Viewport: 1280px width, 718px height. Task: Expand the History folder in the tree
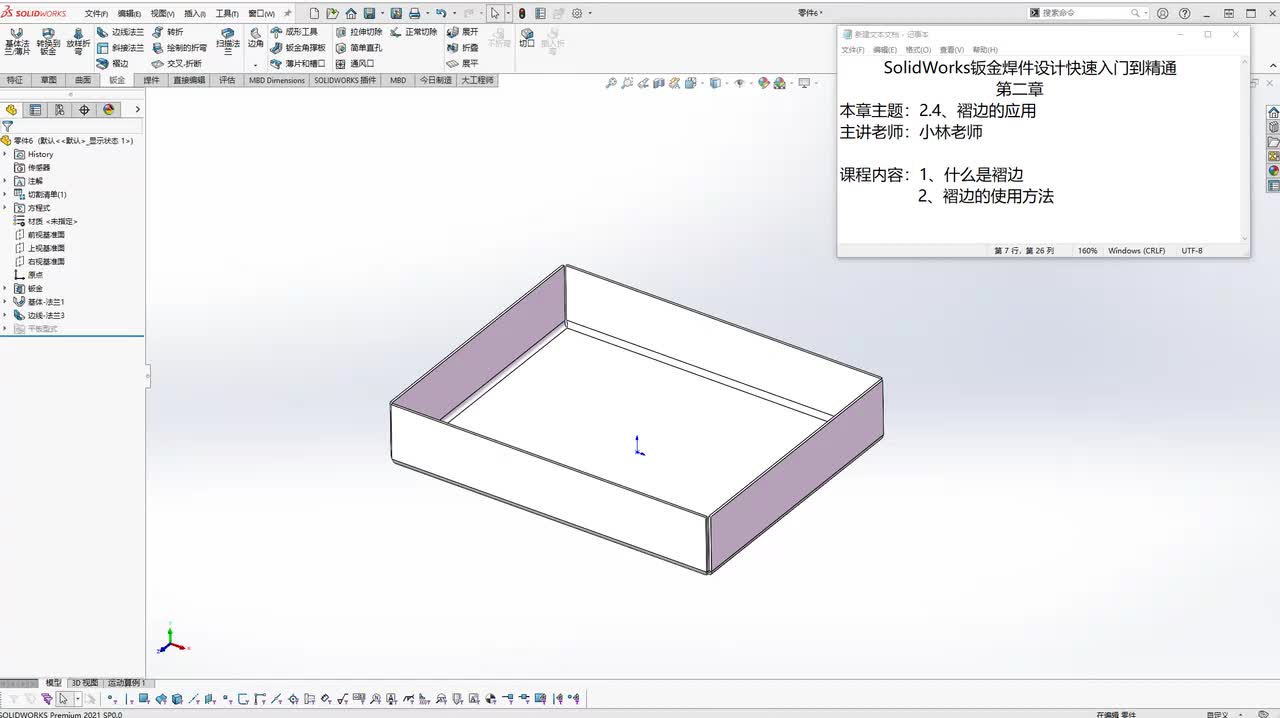coord(5,154)
